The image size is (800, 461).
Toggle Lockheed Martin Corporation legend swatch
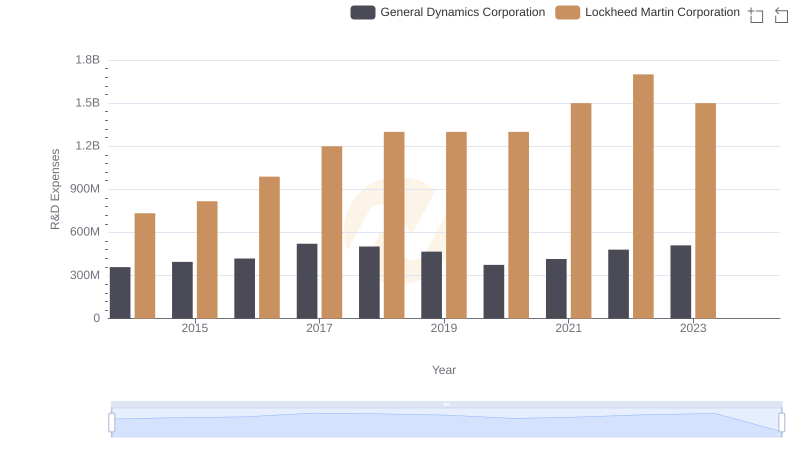click(567, 12)
